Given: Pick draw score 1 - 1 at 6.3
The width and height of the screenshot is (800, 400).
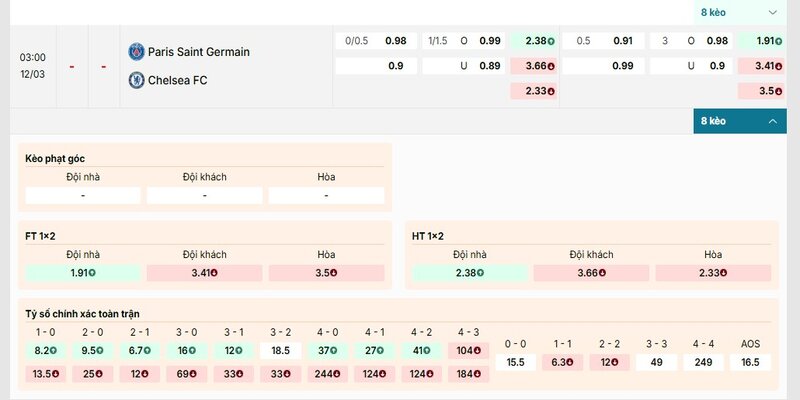Looking at the screenshot, I should (x=562, y=362).
